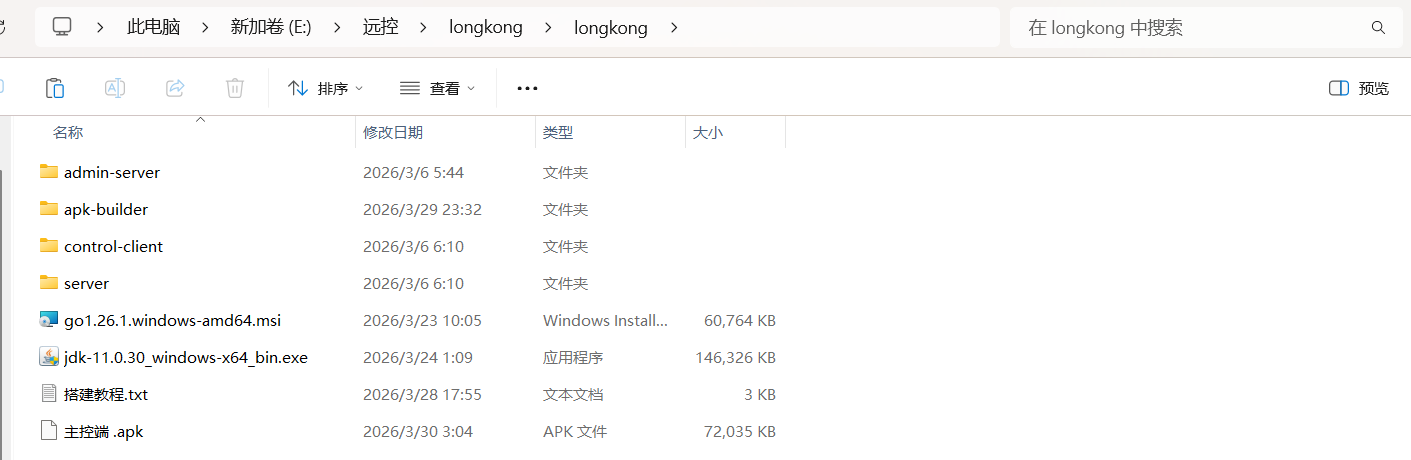The image size is (1411, 460).
Task: Click the type cell 应用程序
Action: [x=573, y=357]
